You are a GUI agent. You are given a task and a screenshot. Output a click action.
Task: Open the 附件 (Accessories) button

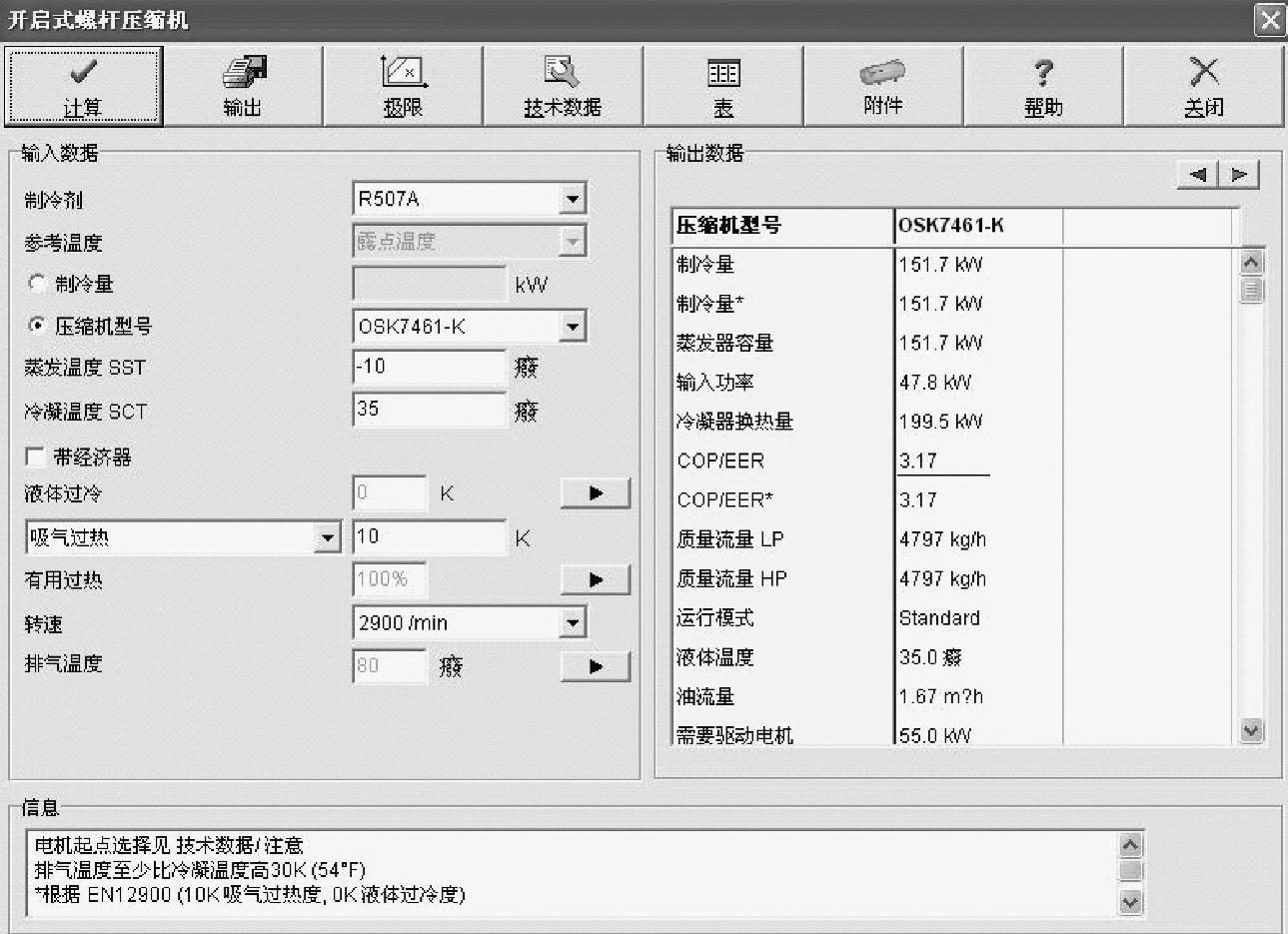[883, 87]
